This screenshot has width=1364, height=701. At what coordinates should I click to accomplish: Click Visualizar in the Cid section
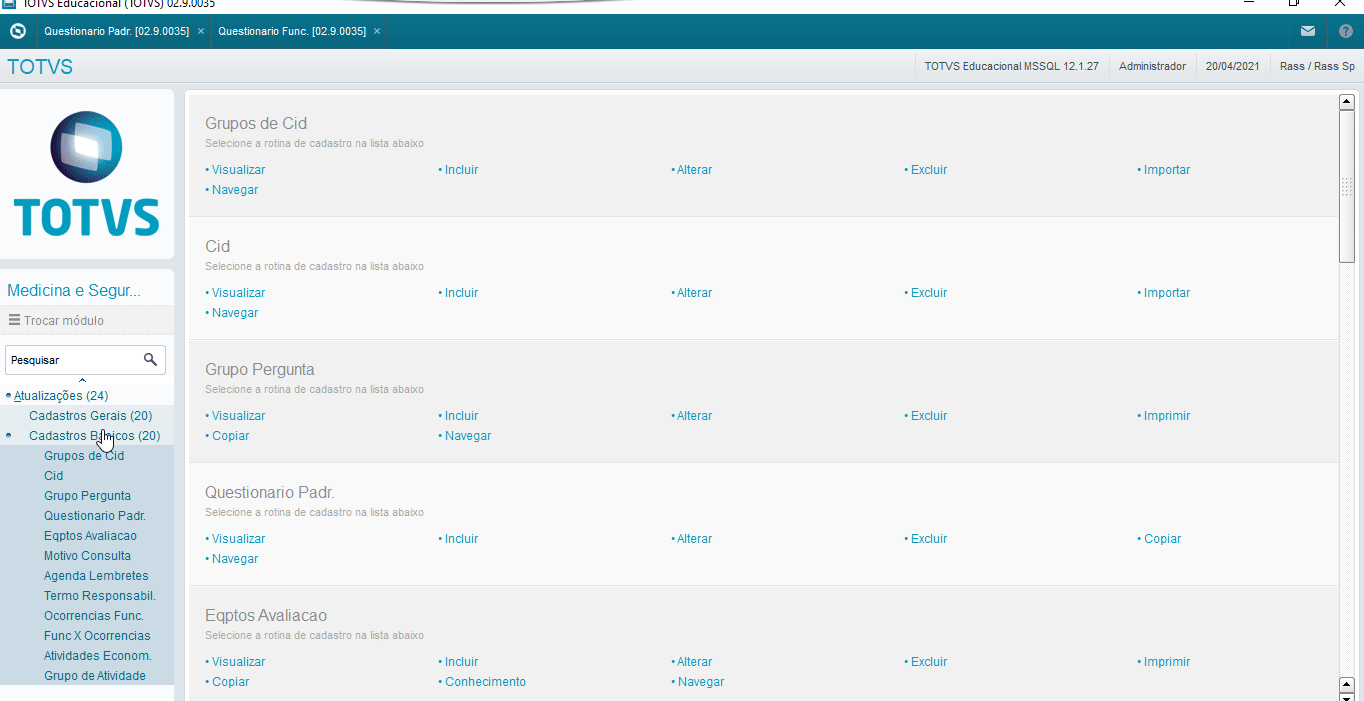(238, 293)
